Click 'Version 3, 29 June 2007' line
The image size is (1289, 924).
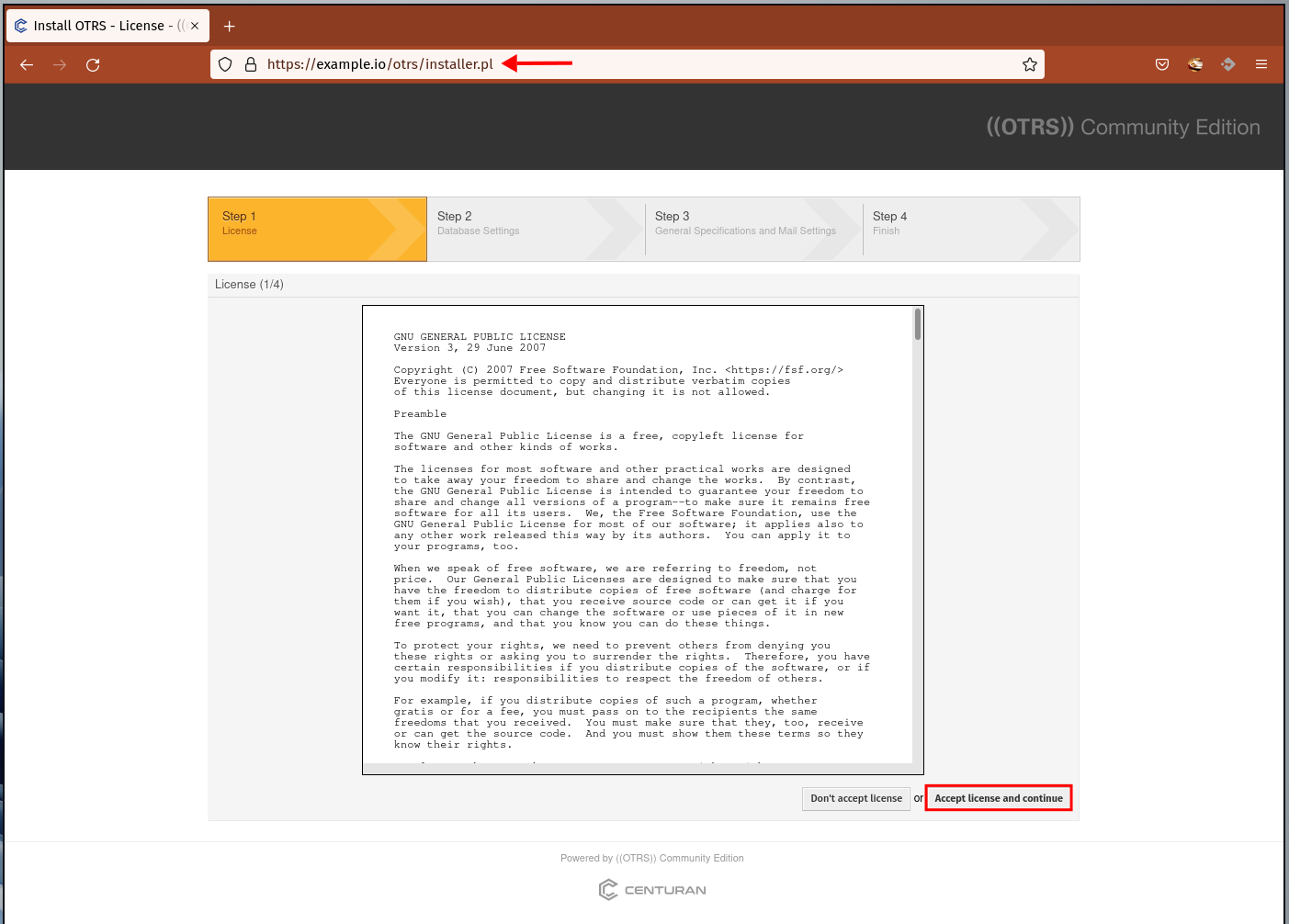[x=469, y=348]
